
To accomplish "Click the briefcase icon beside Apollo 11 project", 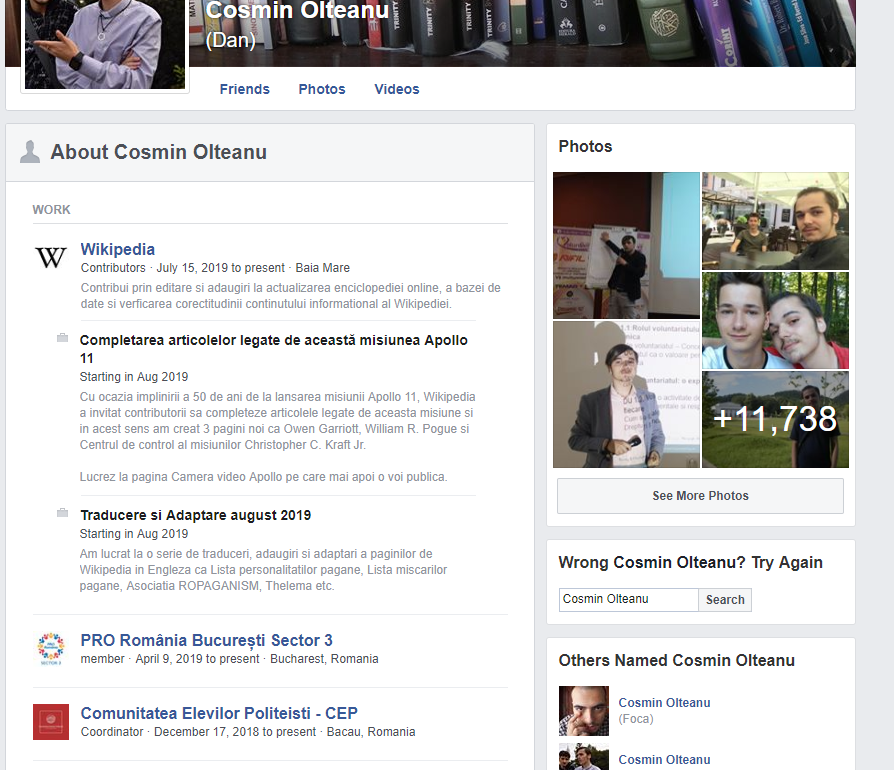I will [62, 338].
